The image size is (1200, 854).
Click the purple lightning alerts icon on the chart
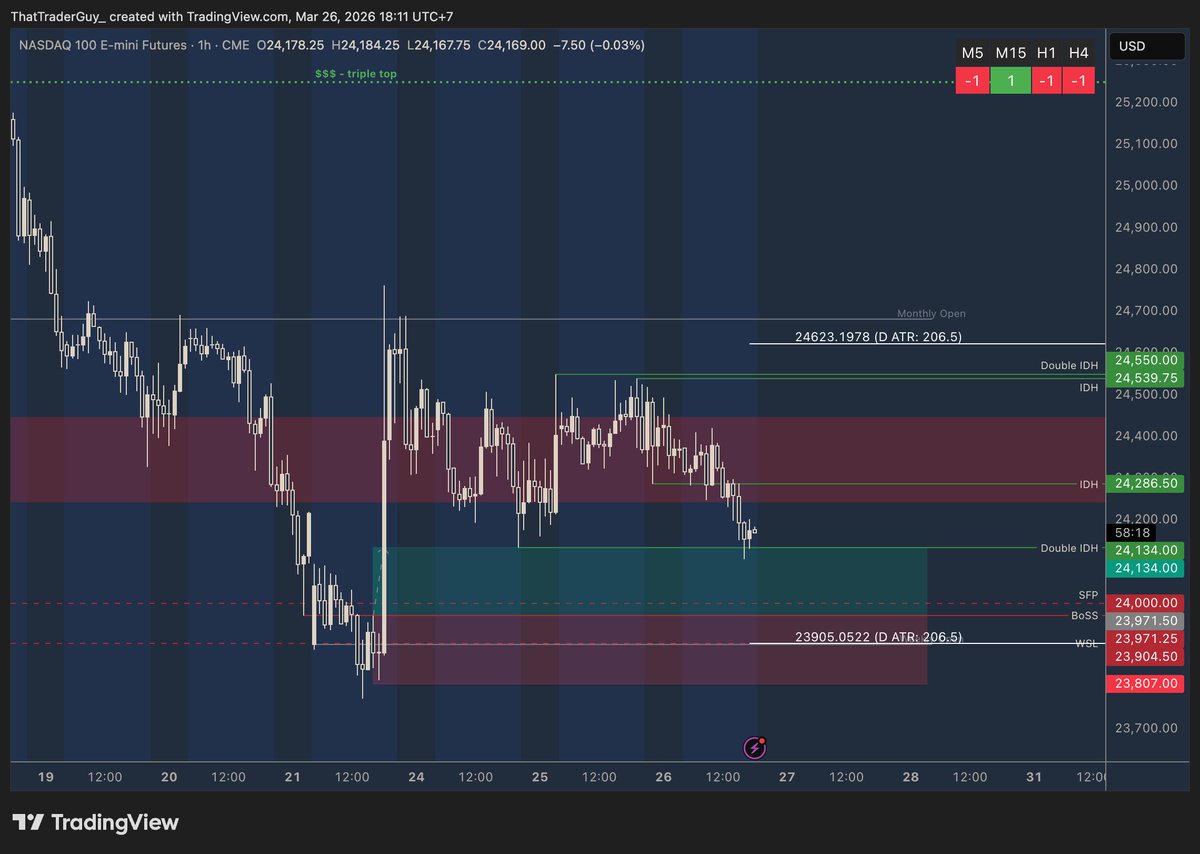coord(754,748)
